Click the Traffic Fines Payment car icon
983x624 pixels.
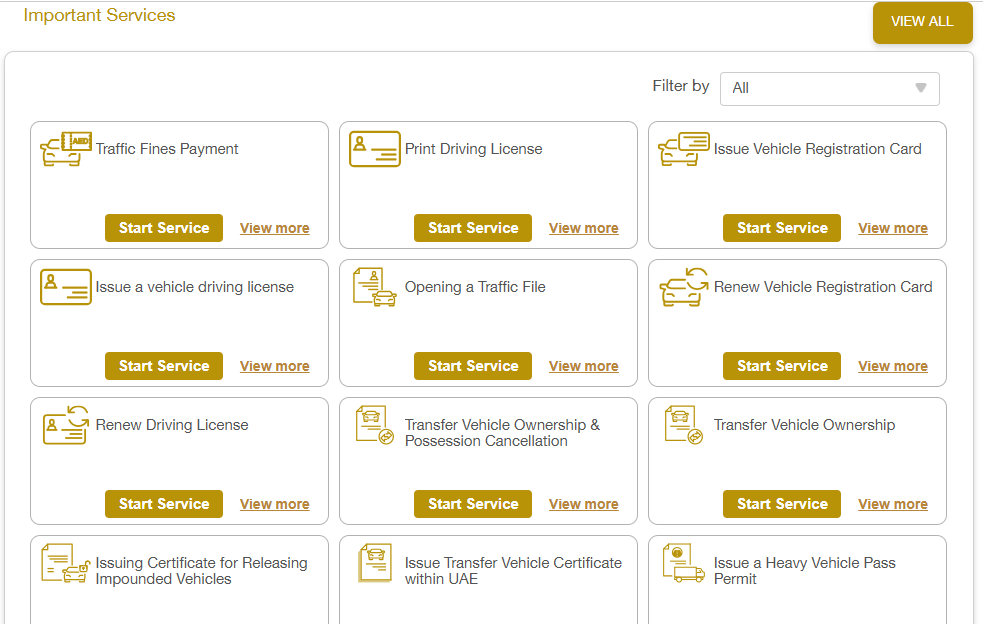click(66, 149)
